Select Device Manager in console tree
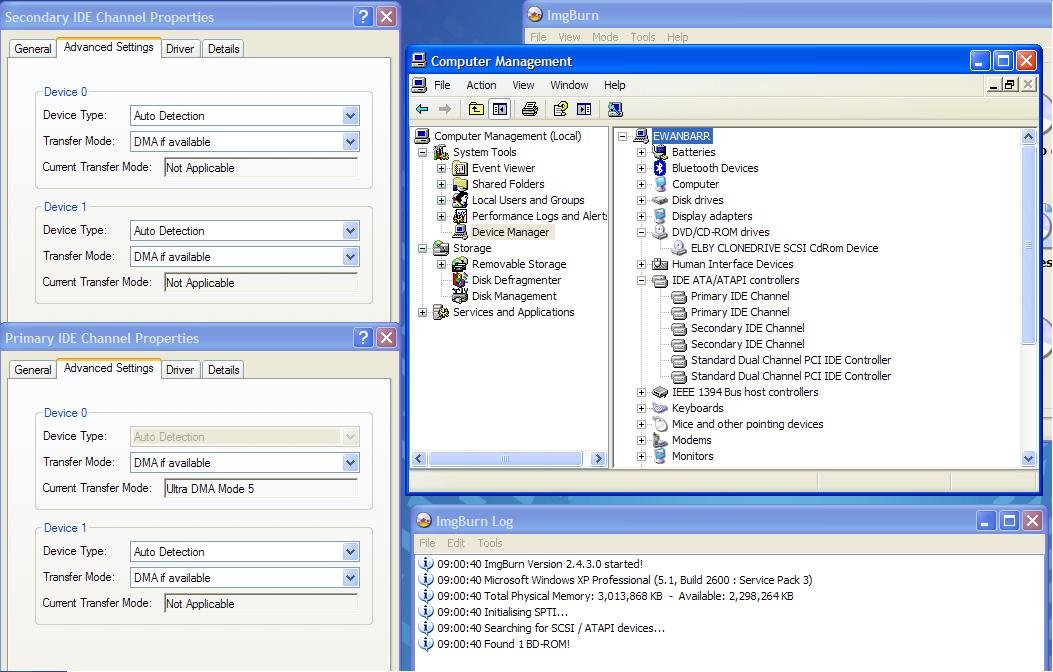1053x672 pixels. (510, 232)
